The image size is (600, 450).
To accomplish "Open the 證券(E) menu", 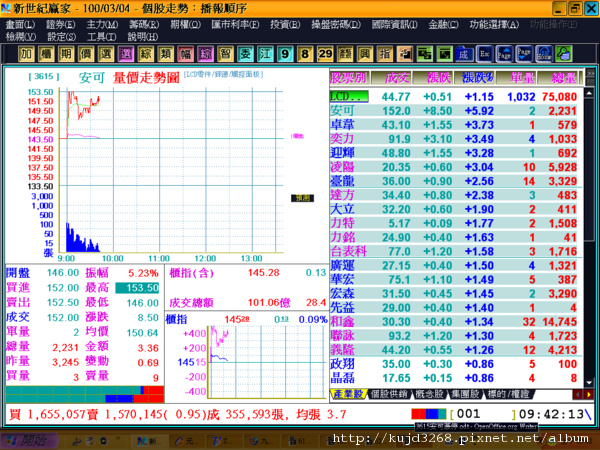I will point(60,24).
